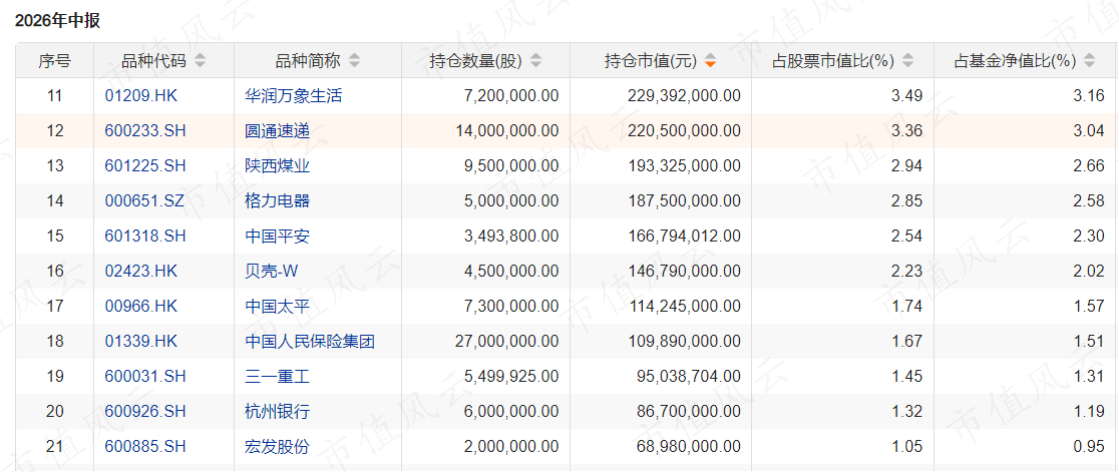Open 宏发股份 stock name link
The height and width of the screenshot is (472, 1119).
[x=277, y=446]
